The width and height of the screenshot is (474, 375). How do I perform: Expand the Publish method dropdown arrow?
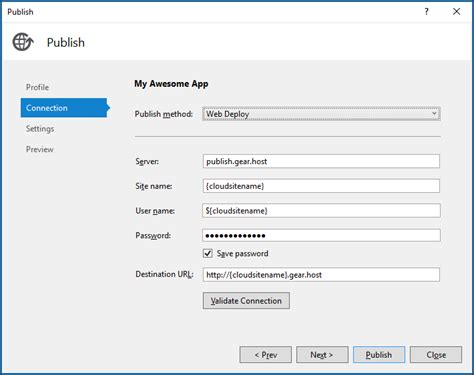434,114
